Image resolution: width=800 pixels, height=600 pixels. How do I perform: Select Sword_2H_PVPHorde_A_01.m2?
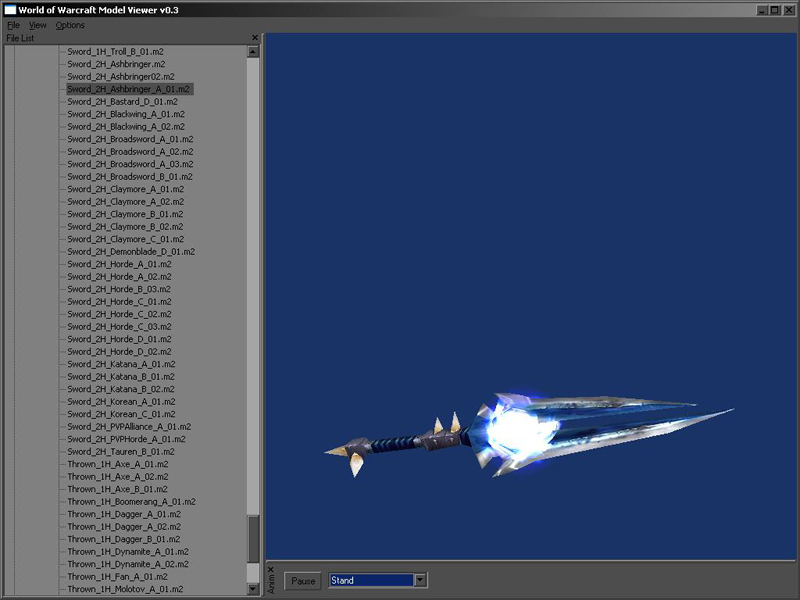tap(127, 439)
